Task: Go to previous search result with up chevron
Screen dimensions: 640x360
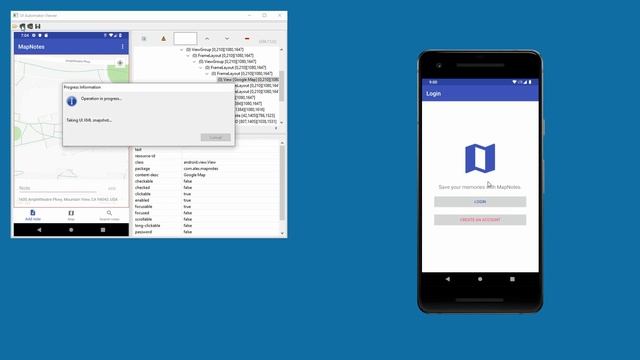Action: 207,39
